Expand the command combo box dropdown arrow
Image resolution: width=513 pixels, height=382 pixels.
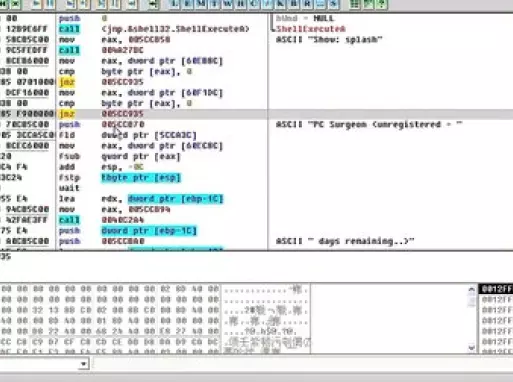coord(84,364)
